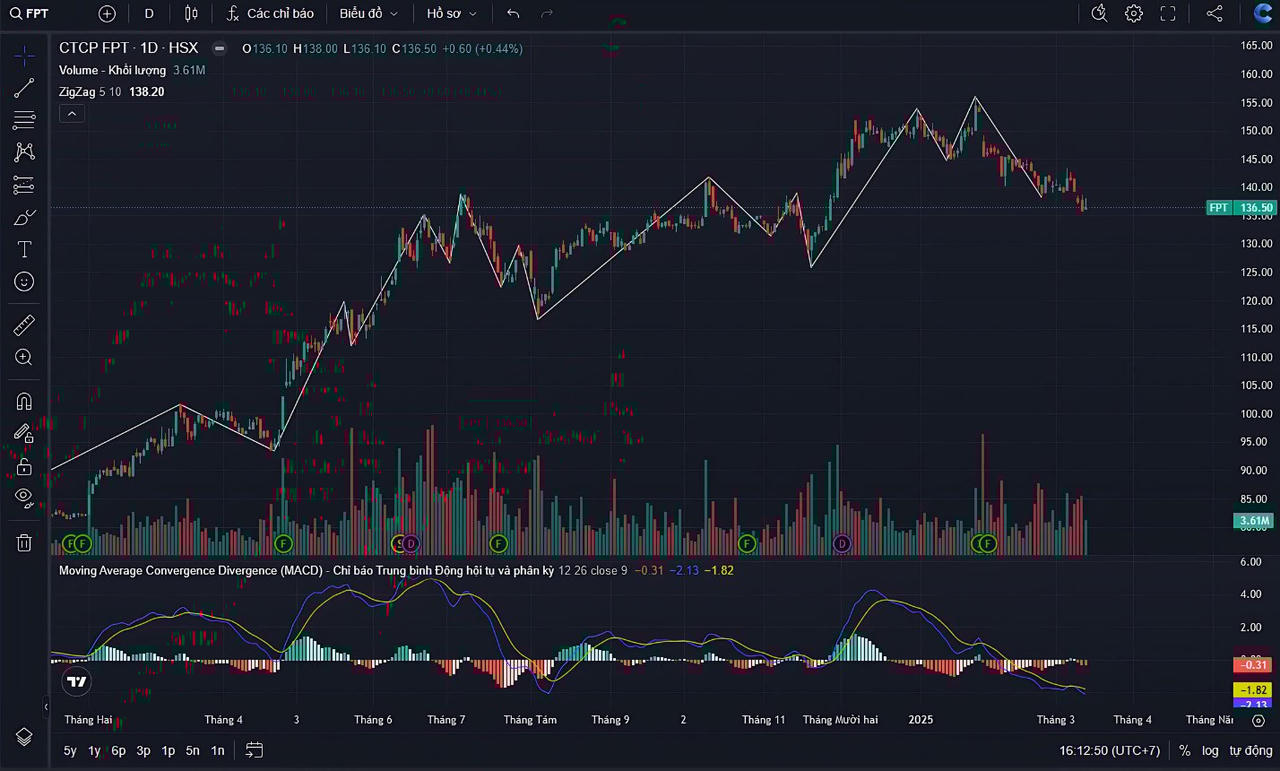Enter fullscreen mode
Image resolution: width=1280 pixels, height=771 pixels.
pyautogui.click(x=1168, y=14)
